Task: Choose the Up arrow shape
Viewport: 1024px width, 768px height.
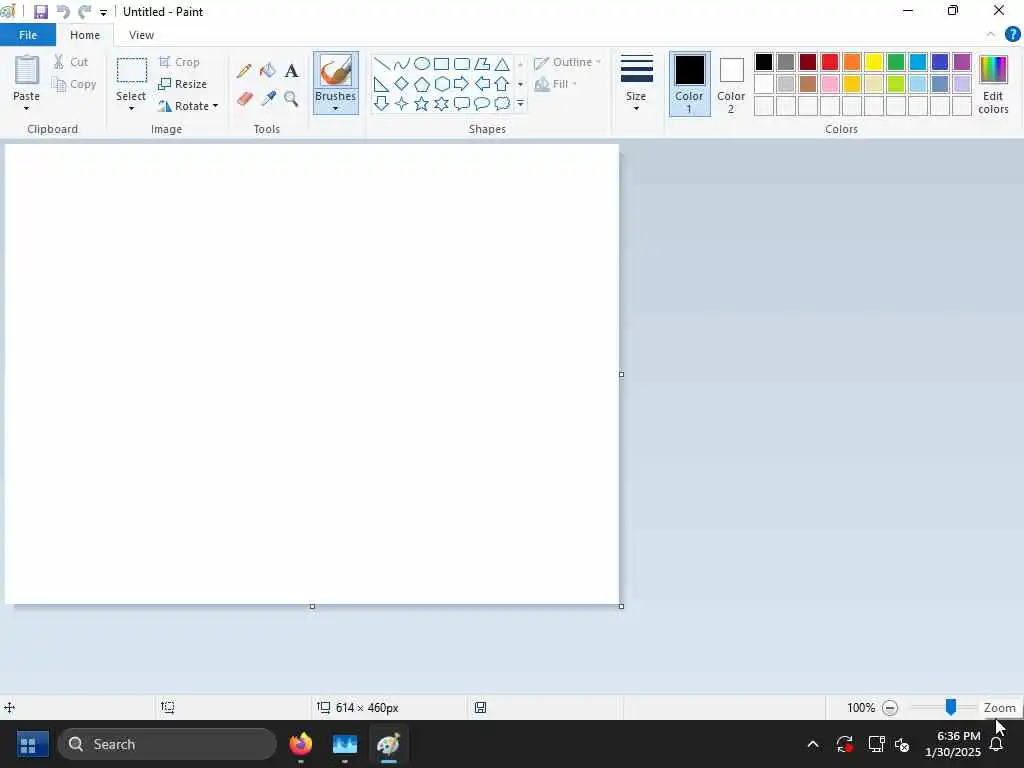Action: click(x=502, y=84)
